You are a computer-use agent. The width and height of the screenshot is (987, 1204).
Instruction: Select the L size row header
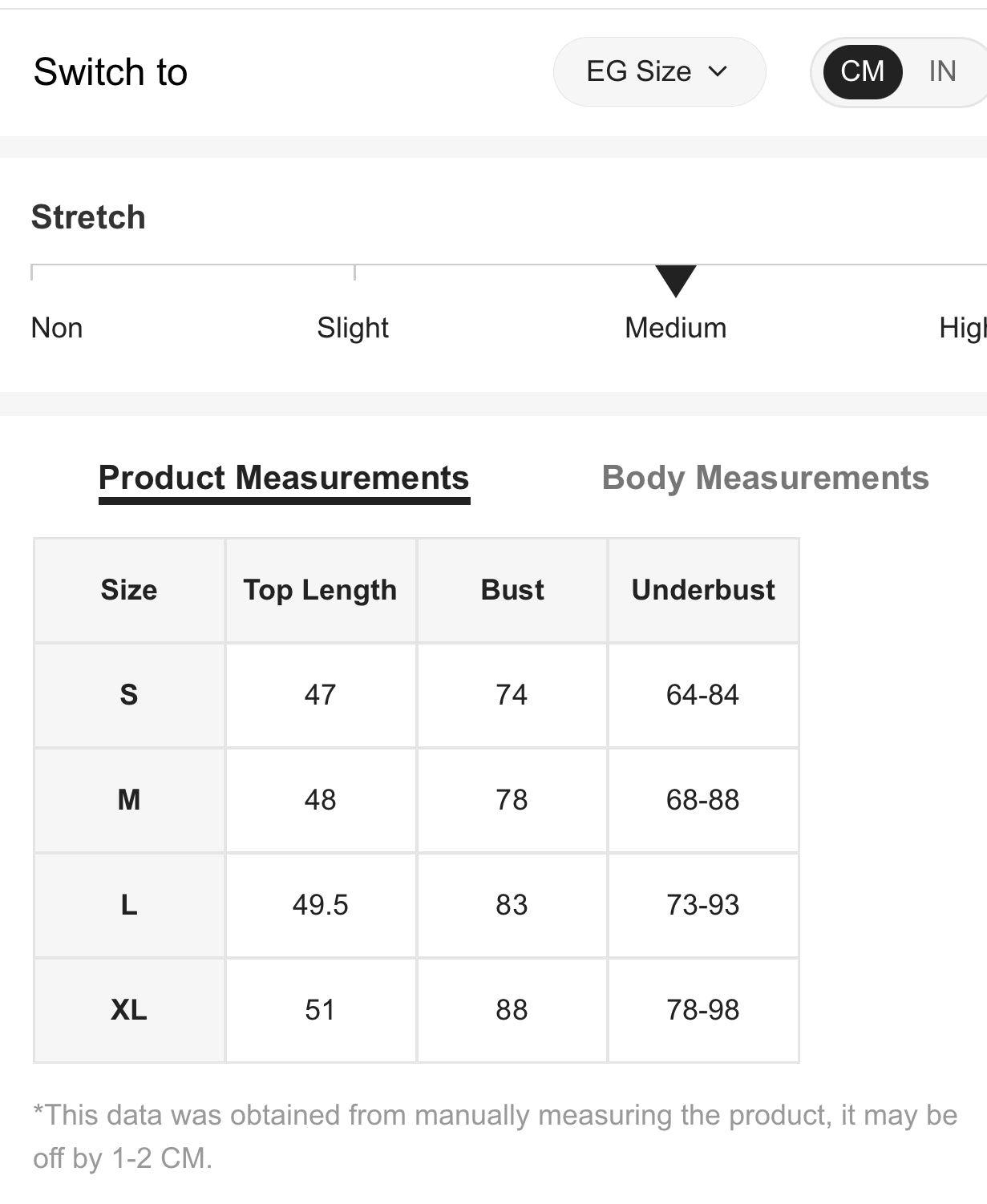[129, 905]
